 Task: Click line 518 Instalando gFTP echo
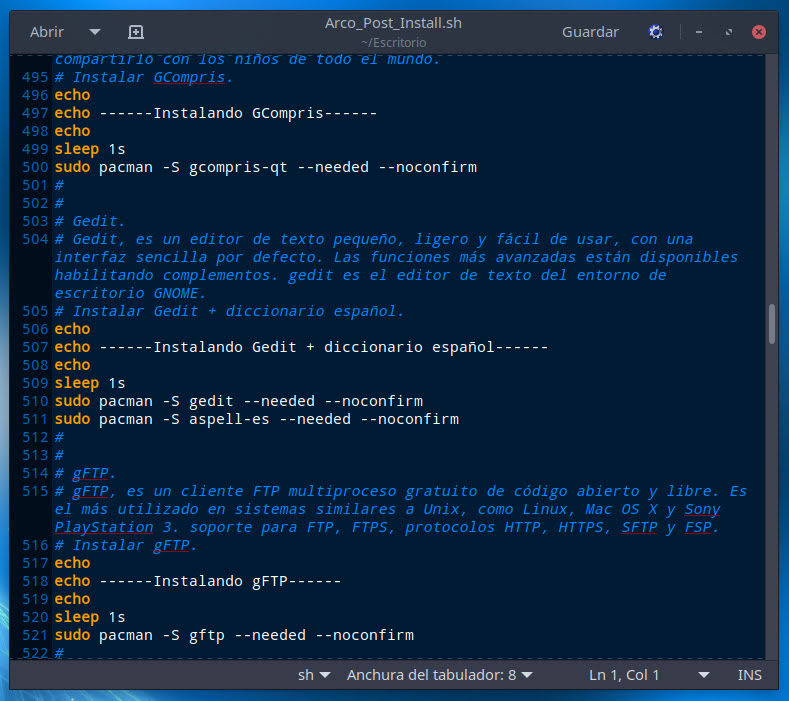(x=198, y=581)
